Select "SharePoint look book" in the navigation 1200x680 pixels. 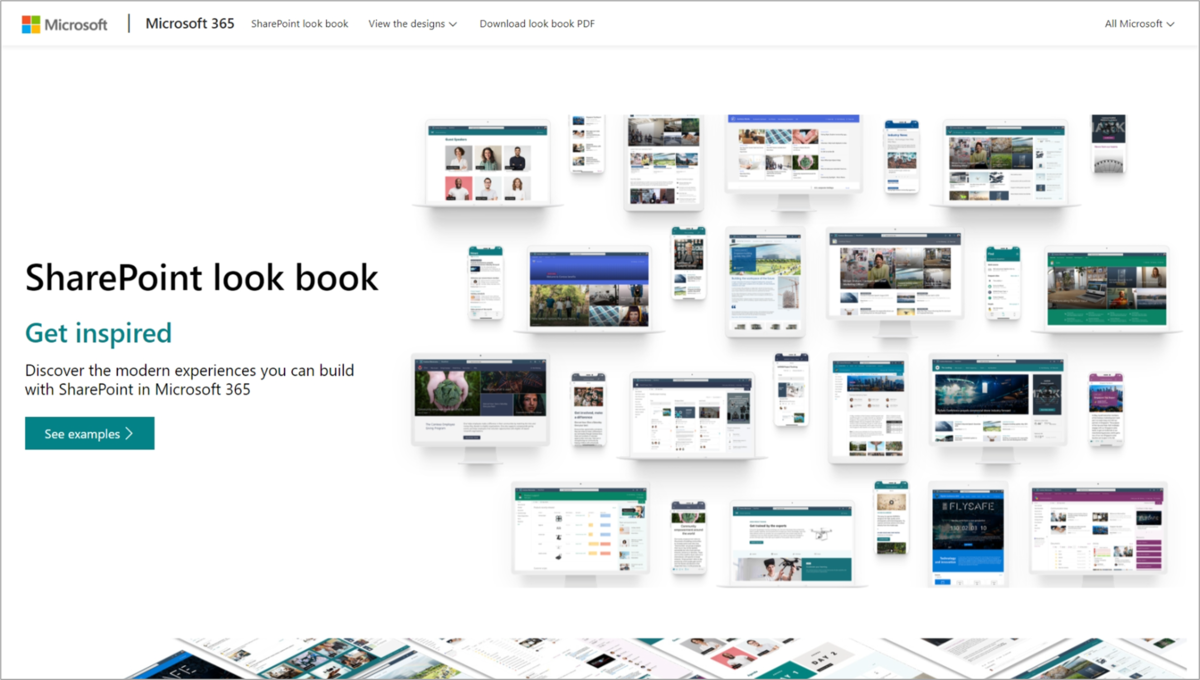point(299,23)
